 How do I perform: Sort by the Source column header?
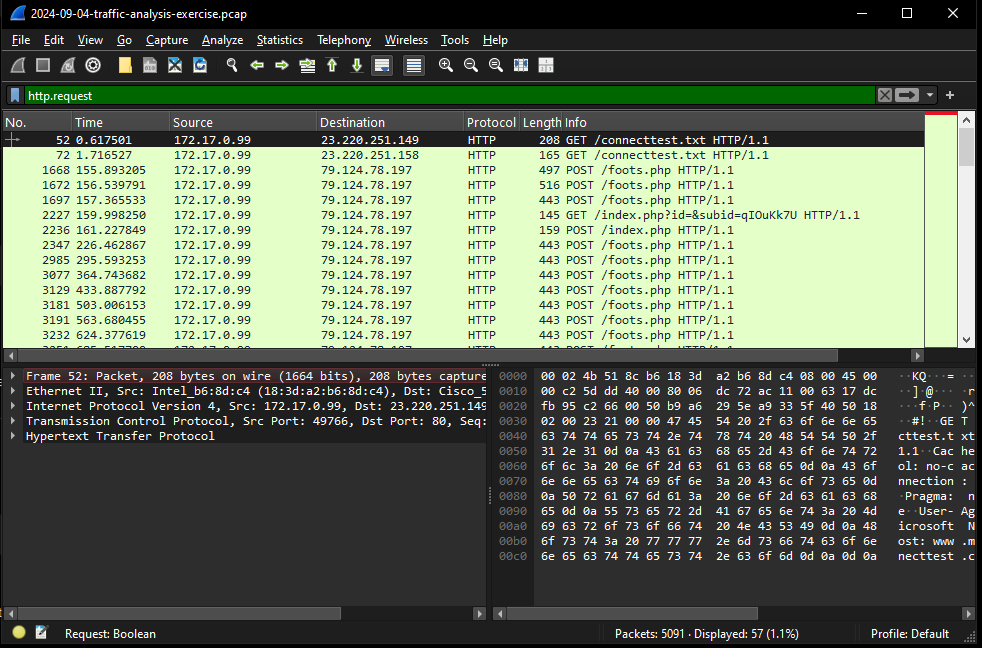point(243,122)
